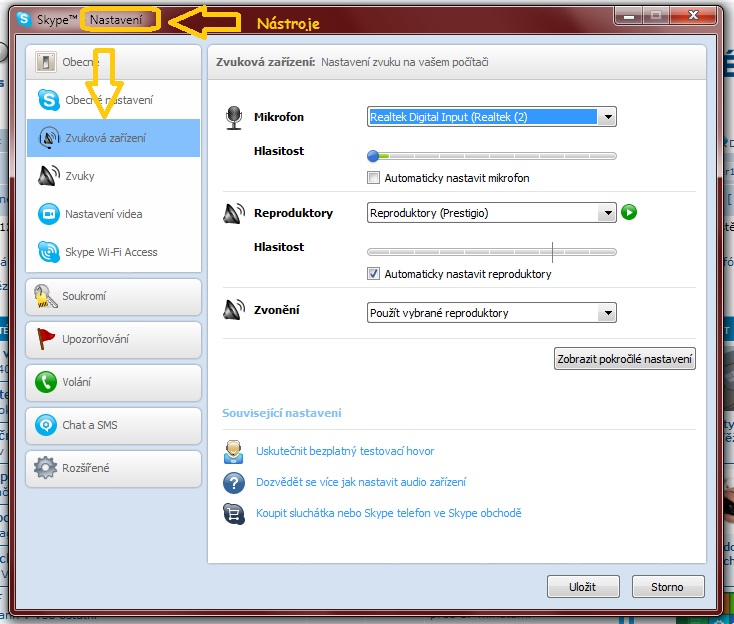Open the Chat a SMS settings section
Viewport: 734px width, 624px height.
coord(113,426)
